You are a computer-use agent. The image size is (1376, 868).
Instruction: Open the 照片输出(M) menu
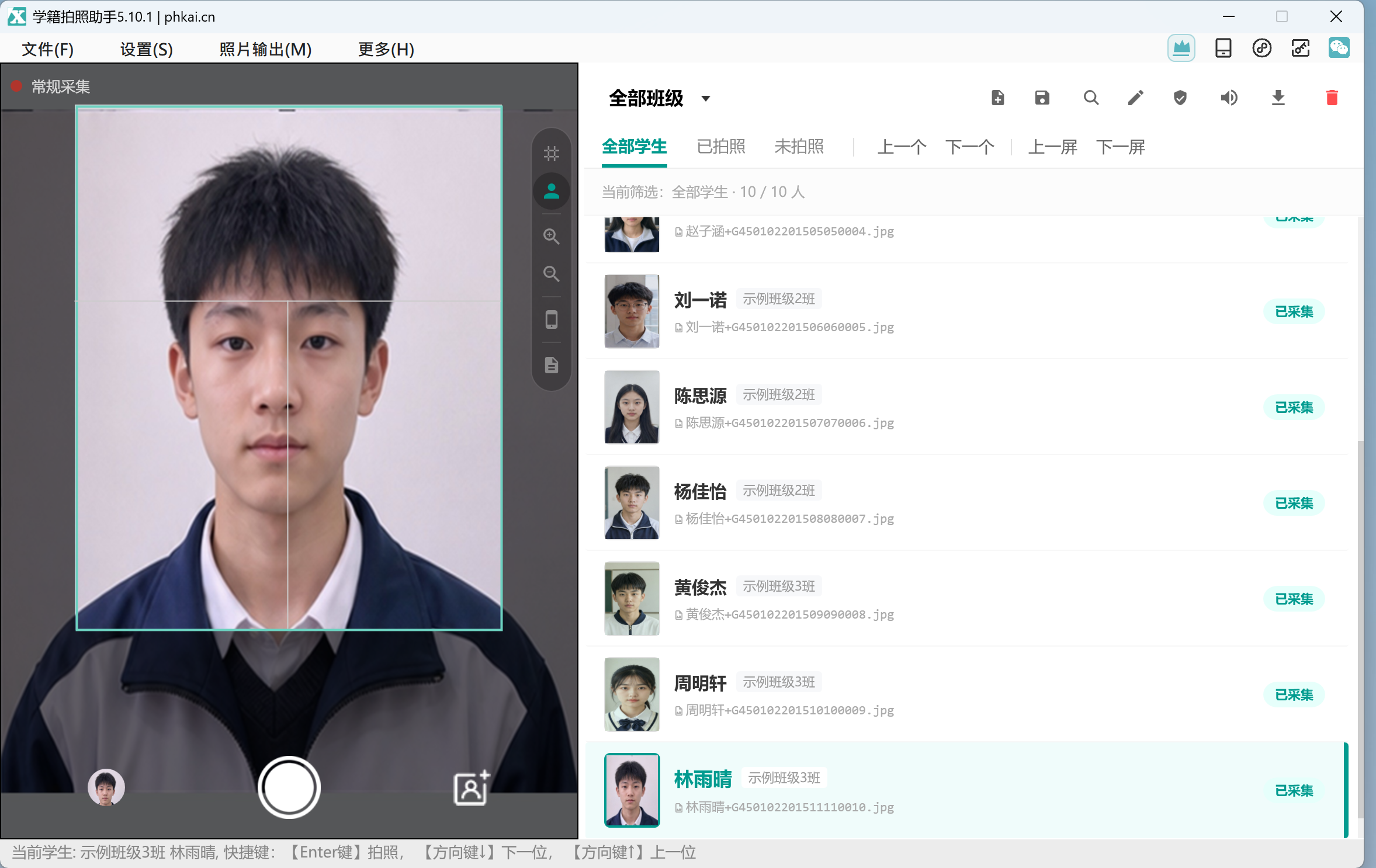click(265, 49)
